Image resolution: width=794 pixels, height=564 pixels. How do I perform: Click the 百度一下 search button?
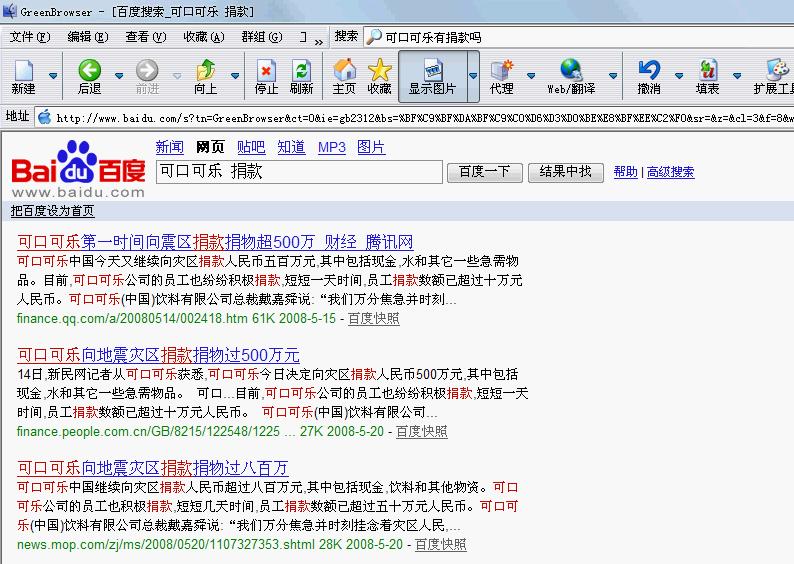click(484, 172)
